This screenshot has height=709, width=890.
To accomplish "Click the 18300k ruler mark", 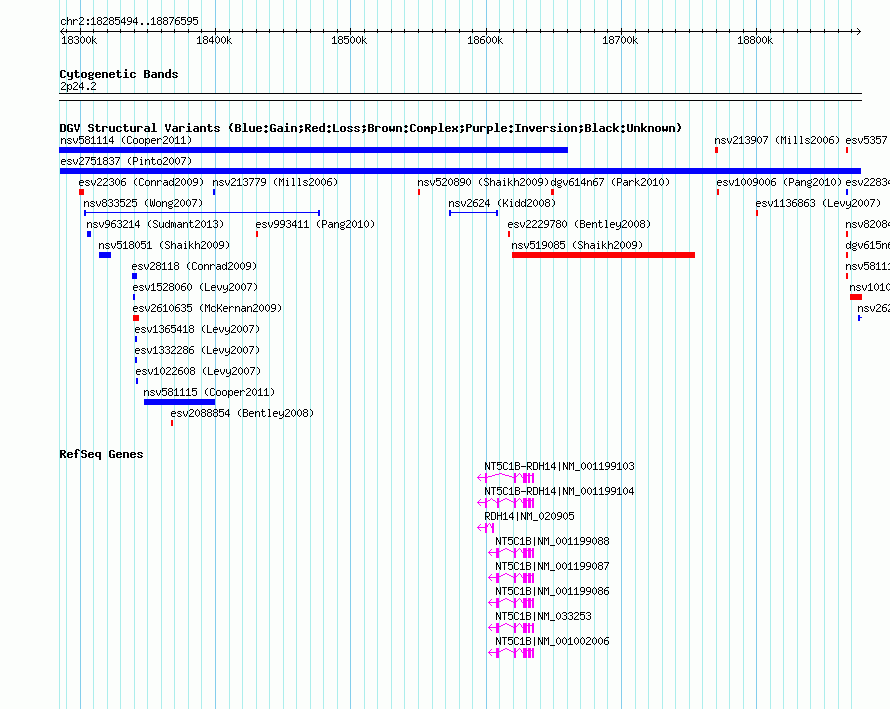I will pos(79,40).
